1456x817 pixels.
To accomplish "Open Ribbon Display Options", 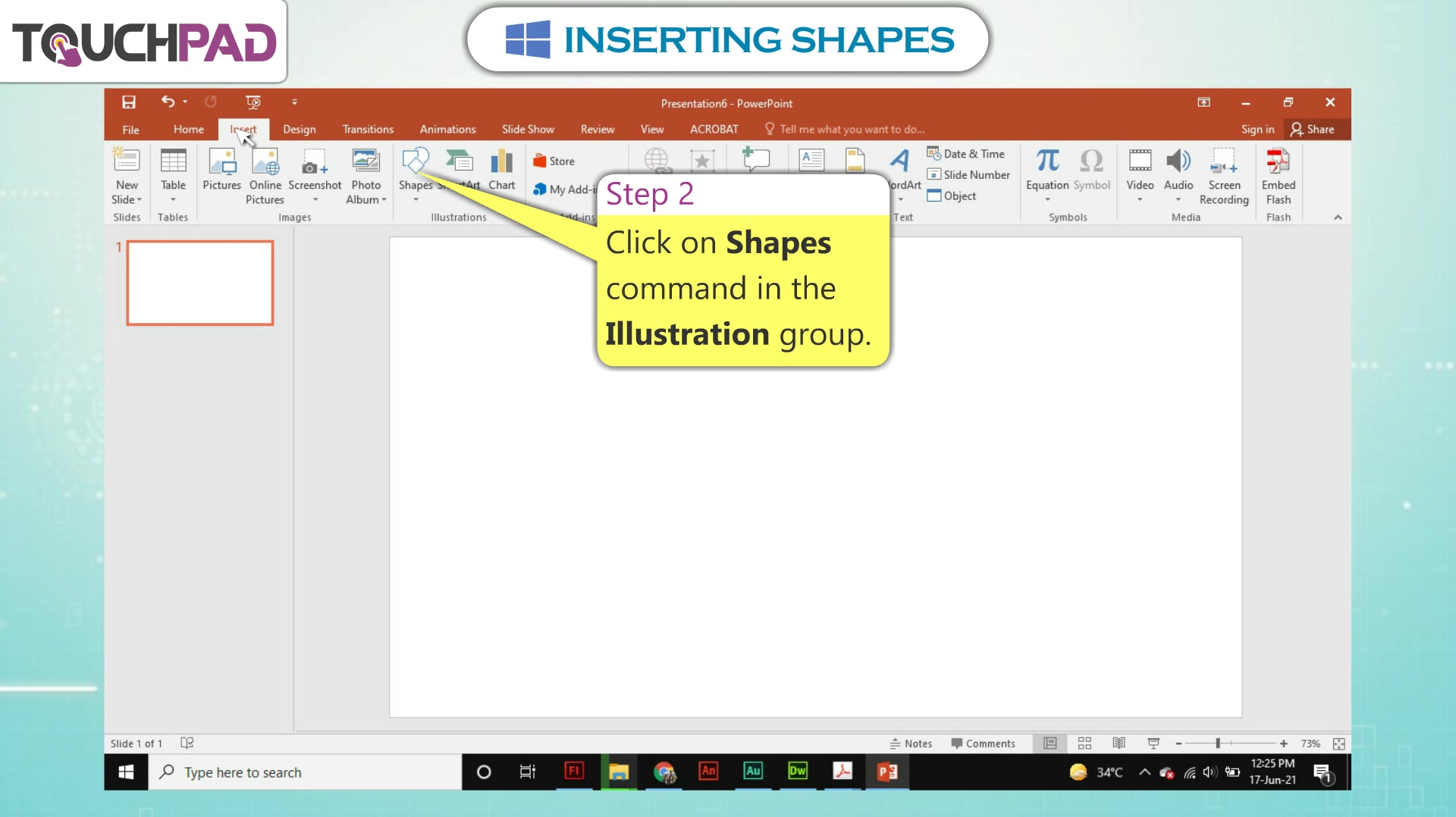I will 1203,102.
